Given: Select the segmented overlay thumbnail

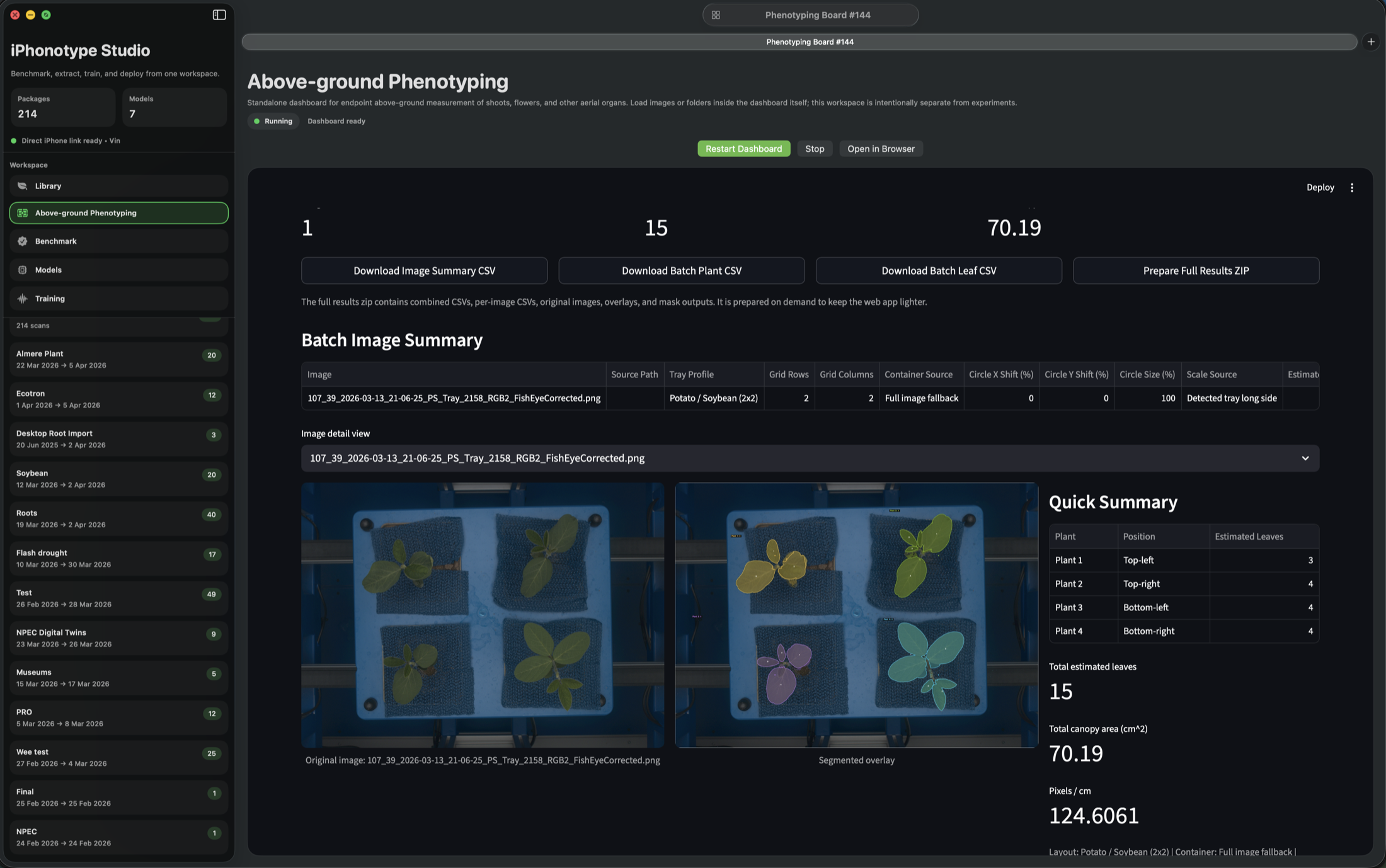Looking at the screenshot, I should [x=856, y=615].
